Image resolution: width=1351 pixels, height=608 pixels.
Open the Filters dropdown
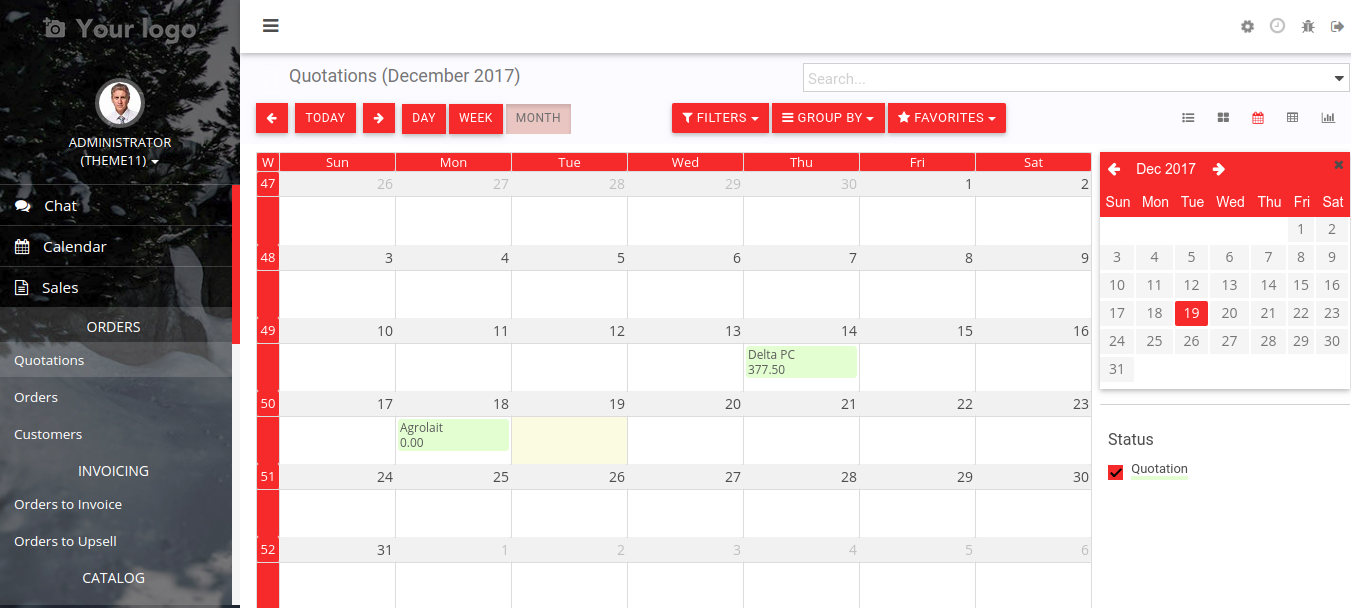click(720, 118)
